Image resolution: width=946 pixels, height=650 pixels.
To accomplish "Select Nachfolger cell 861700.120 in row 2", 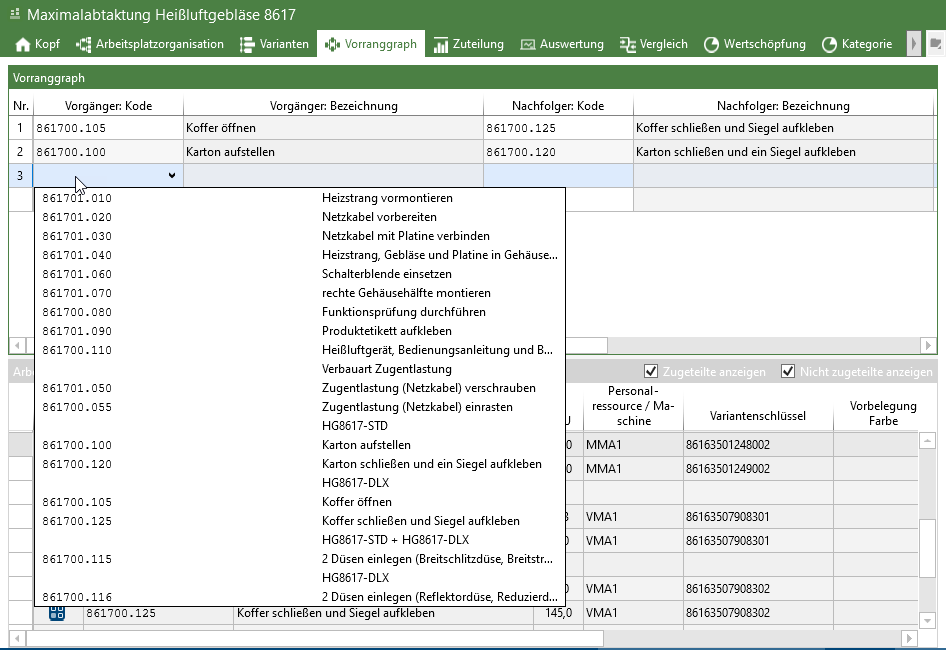I will (558, 152).
